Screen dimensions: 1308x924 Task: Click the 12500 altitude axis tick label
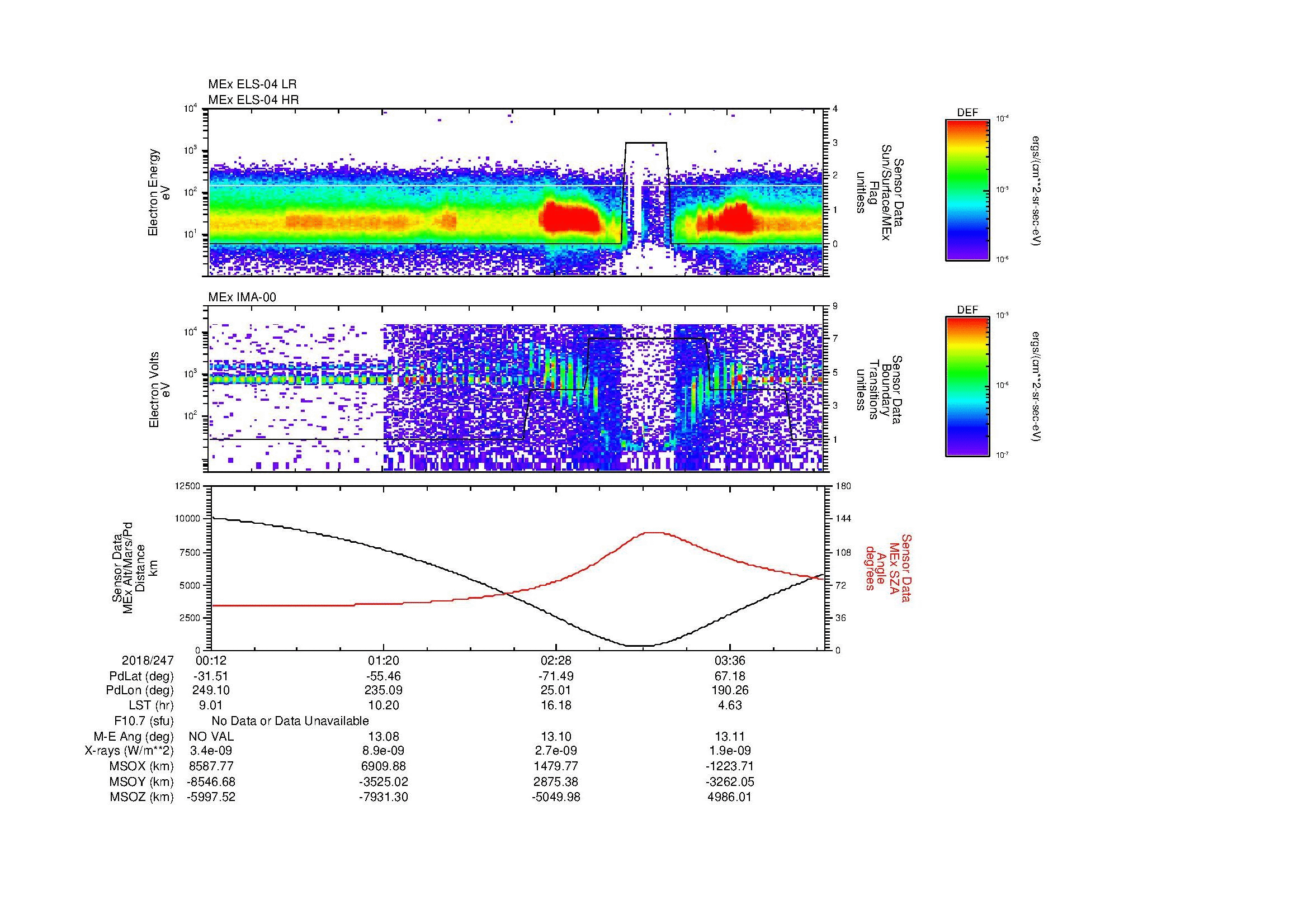pyautogui.click(x=188, y=486)
